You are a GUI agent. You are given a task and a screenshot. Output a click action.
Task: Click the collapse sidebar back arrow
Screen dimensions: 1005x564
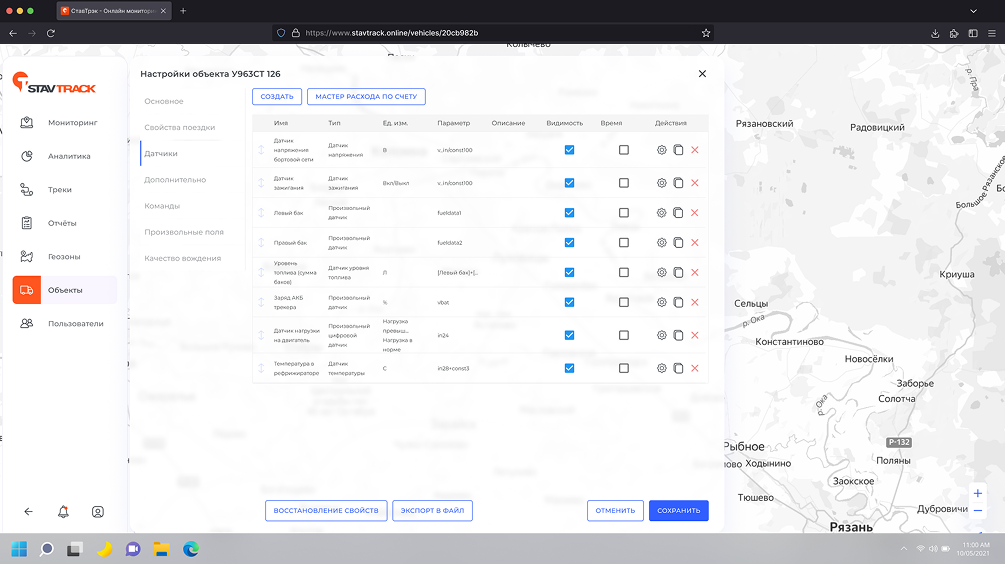pos(28,512)
